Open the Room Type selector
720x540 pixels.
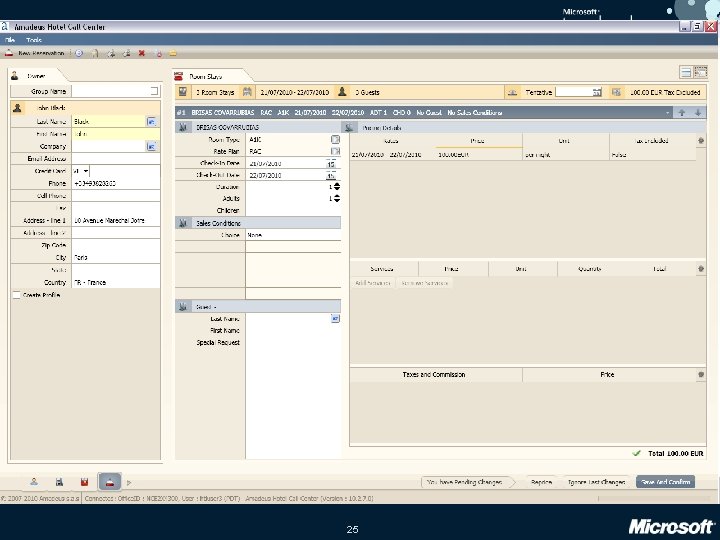pos(335,139)
